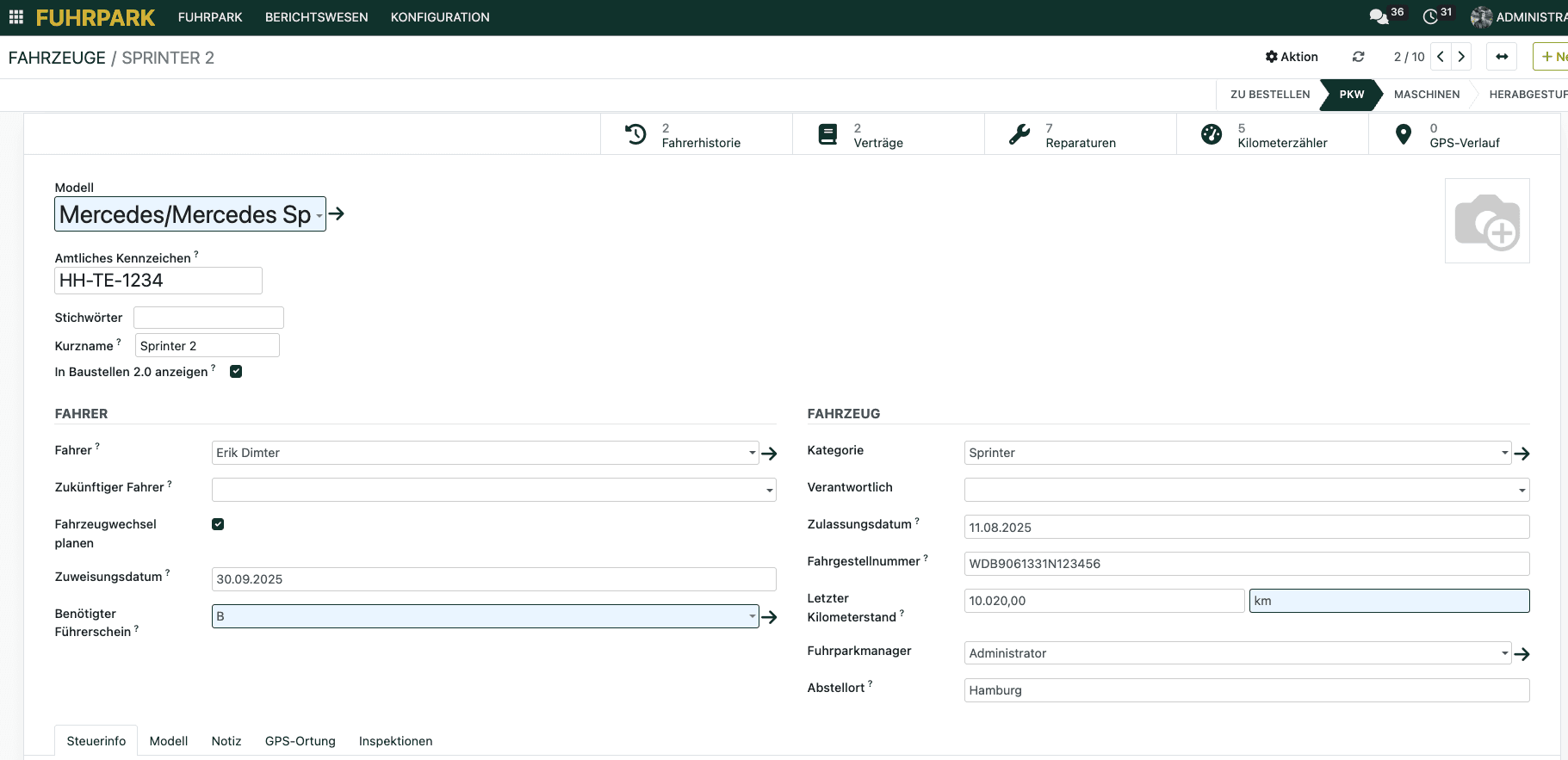Open the messages icon showing 36
This screenshot has height=760, width=1568.
[1378, 16]
